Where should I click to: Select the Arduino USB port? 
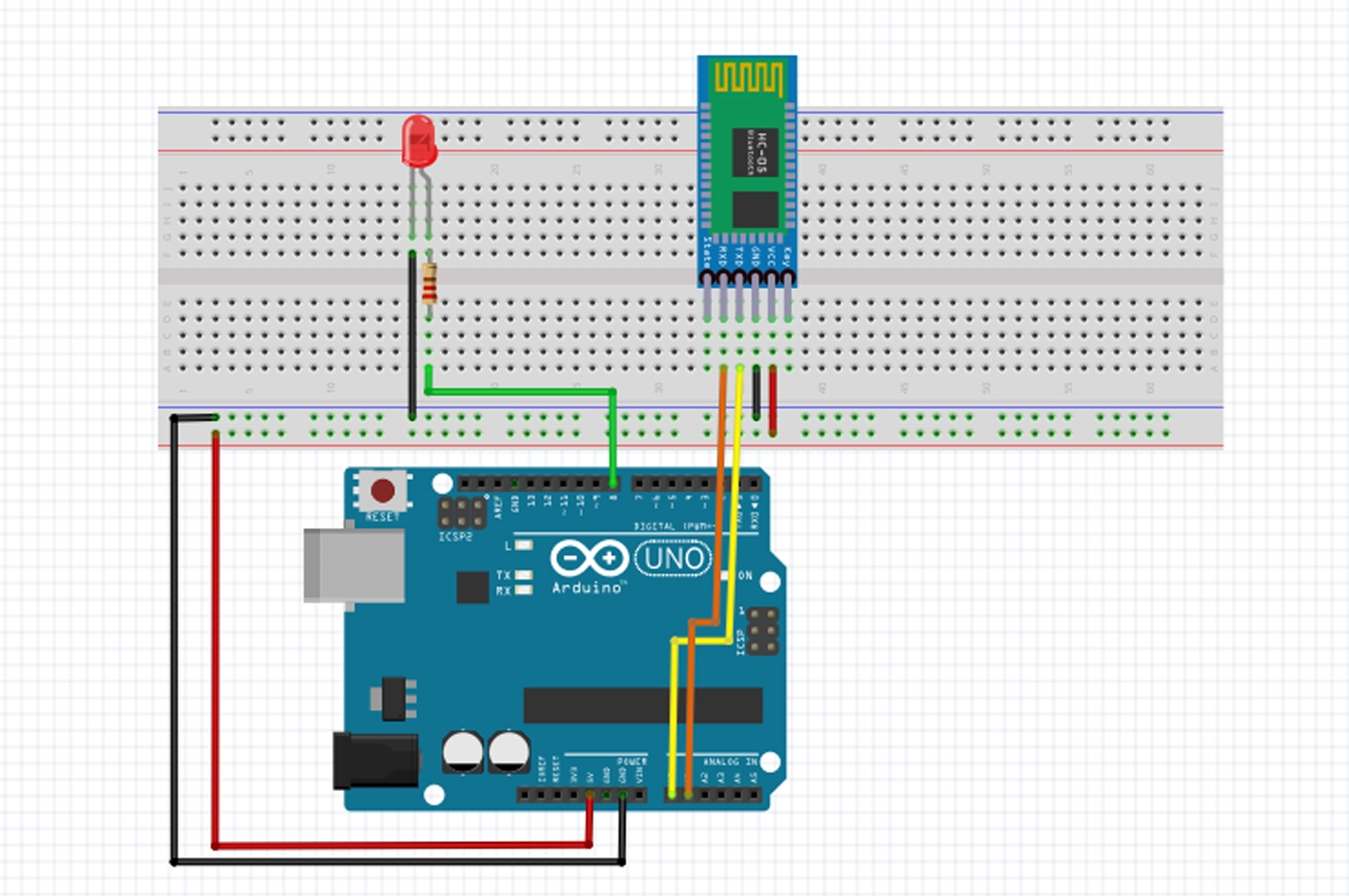click(354, 566)
